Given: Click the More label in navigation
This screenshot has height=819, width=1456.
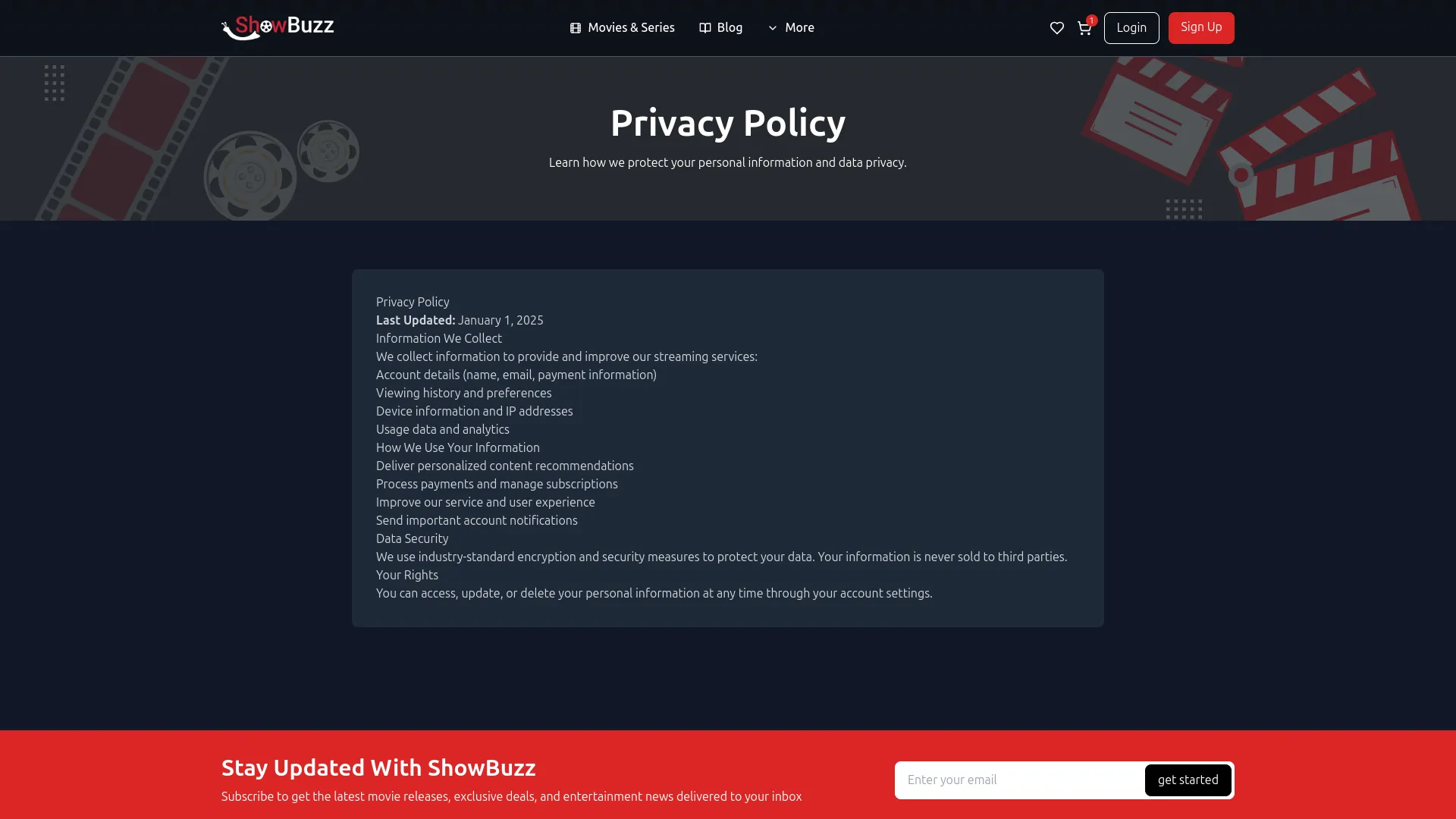Looking at the screenshot, I should pyautogui.click(x=799, y=28).
